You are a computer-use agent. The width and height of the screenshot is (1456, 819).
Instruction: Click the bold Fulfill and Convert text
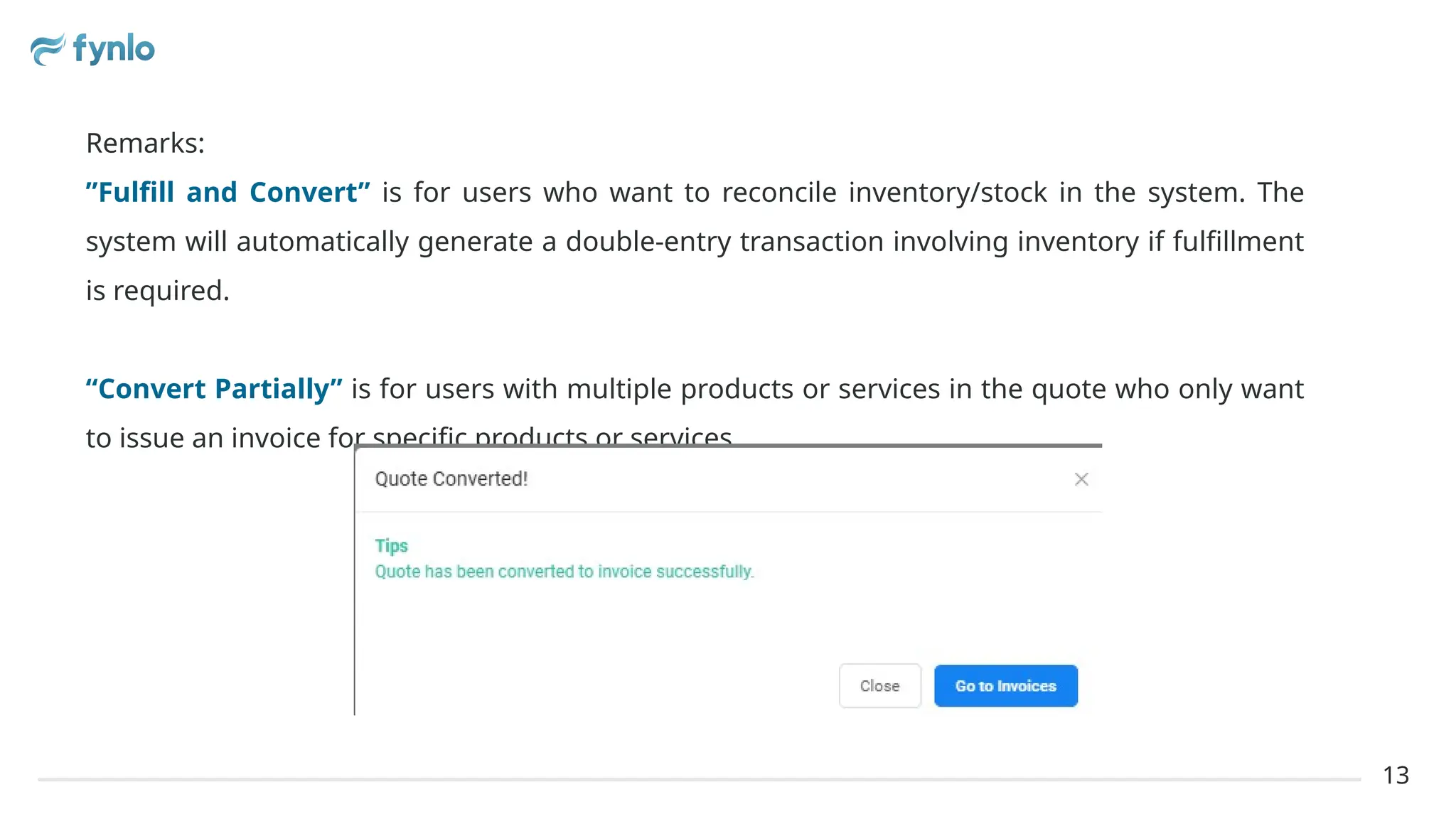(x=227, y=193)
